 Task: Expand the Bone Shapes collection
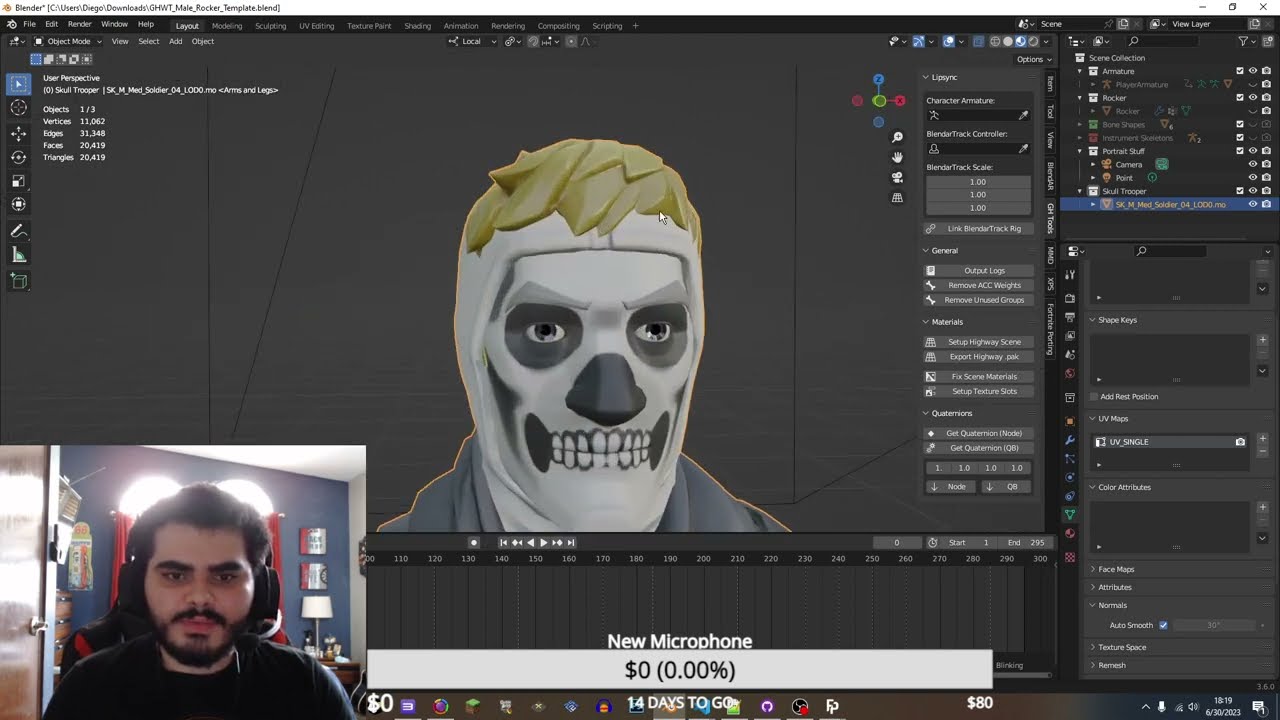[x=1080, y=125]
